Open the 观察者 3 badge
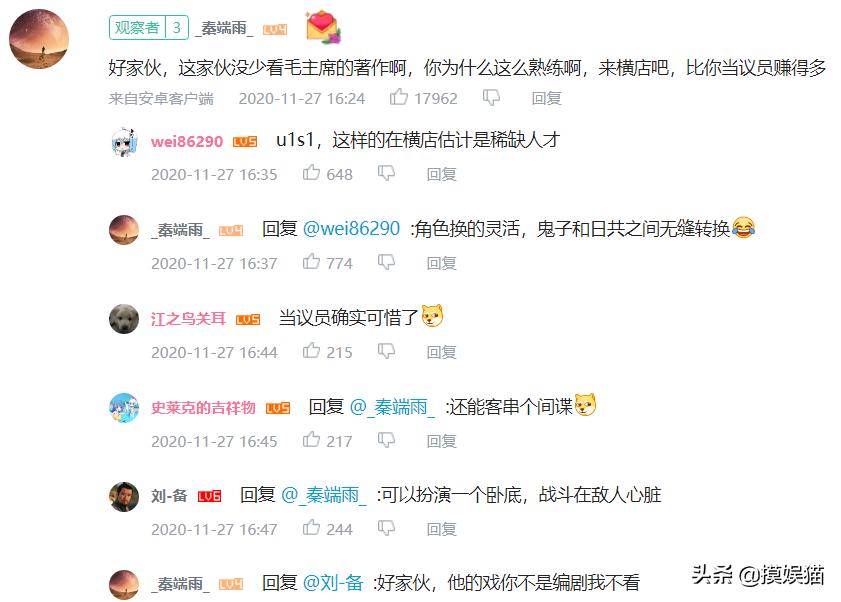Screen dimensions: 841x602 click(149, 27)
